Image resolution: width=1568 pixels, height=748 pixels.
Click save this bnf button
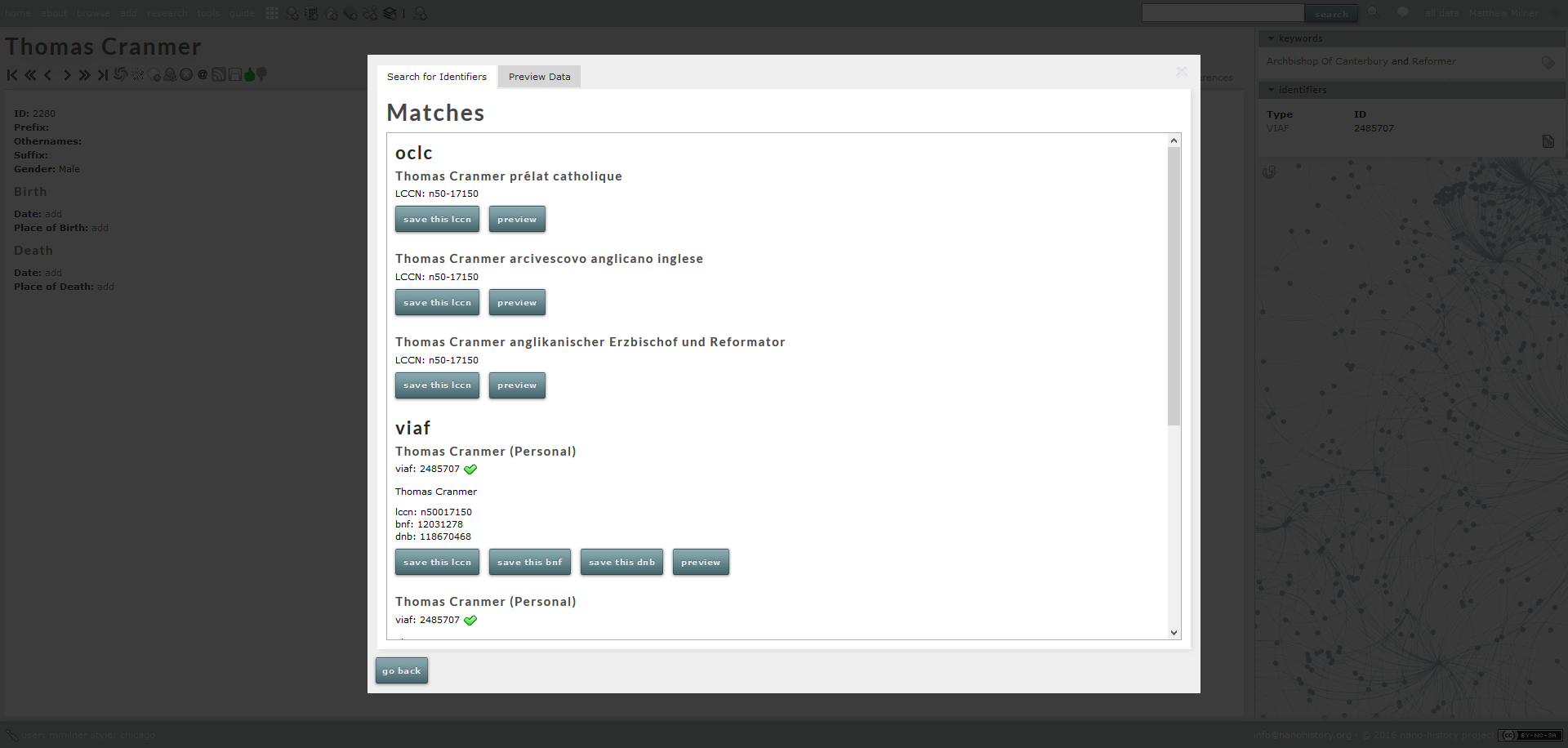point(529,562)
